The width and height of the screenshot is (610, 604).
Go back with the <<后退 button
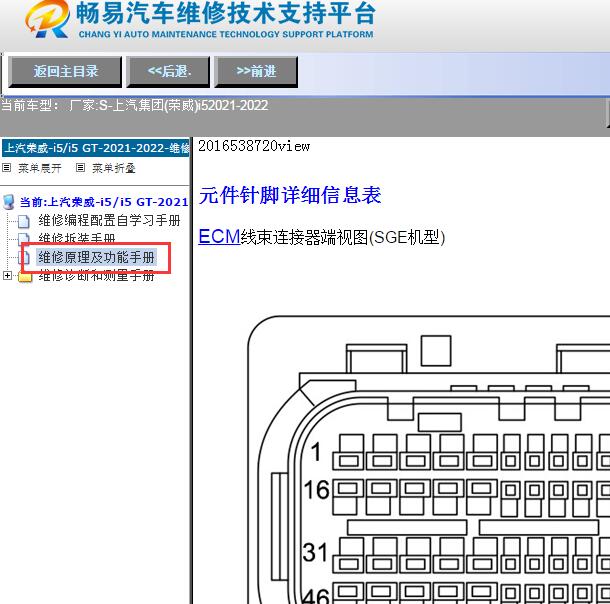(x=168, y=71)
